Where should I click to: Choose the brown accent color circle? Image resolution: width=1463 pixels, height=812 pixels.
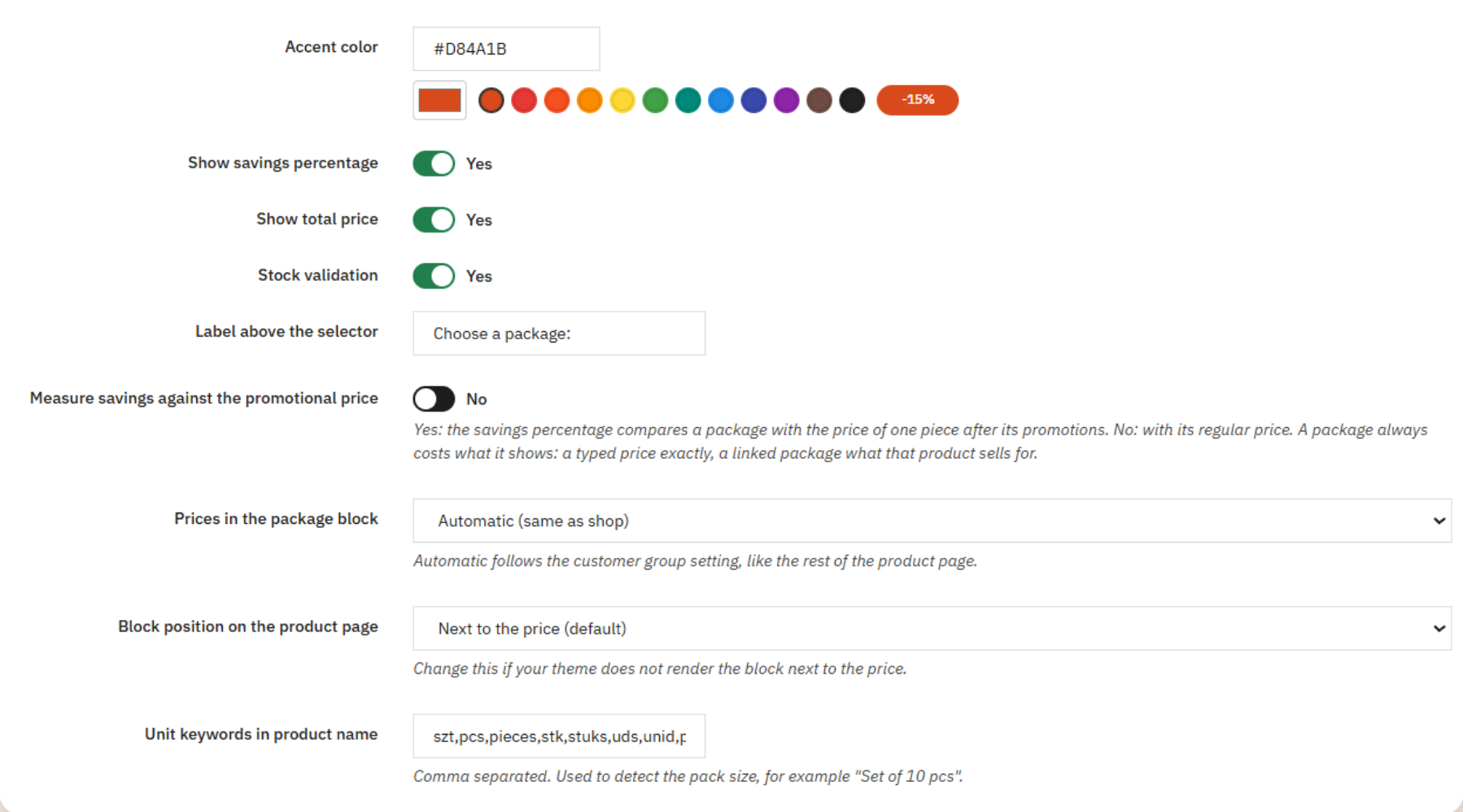pyautogui.click(x=819, y=100)
